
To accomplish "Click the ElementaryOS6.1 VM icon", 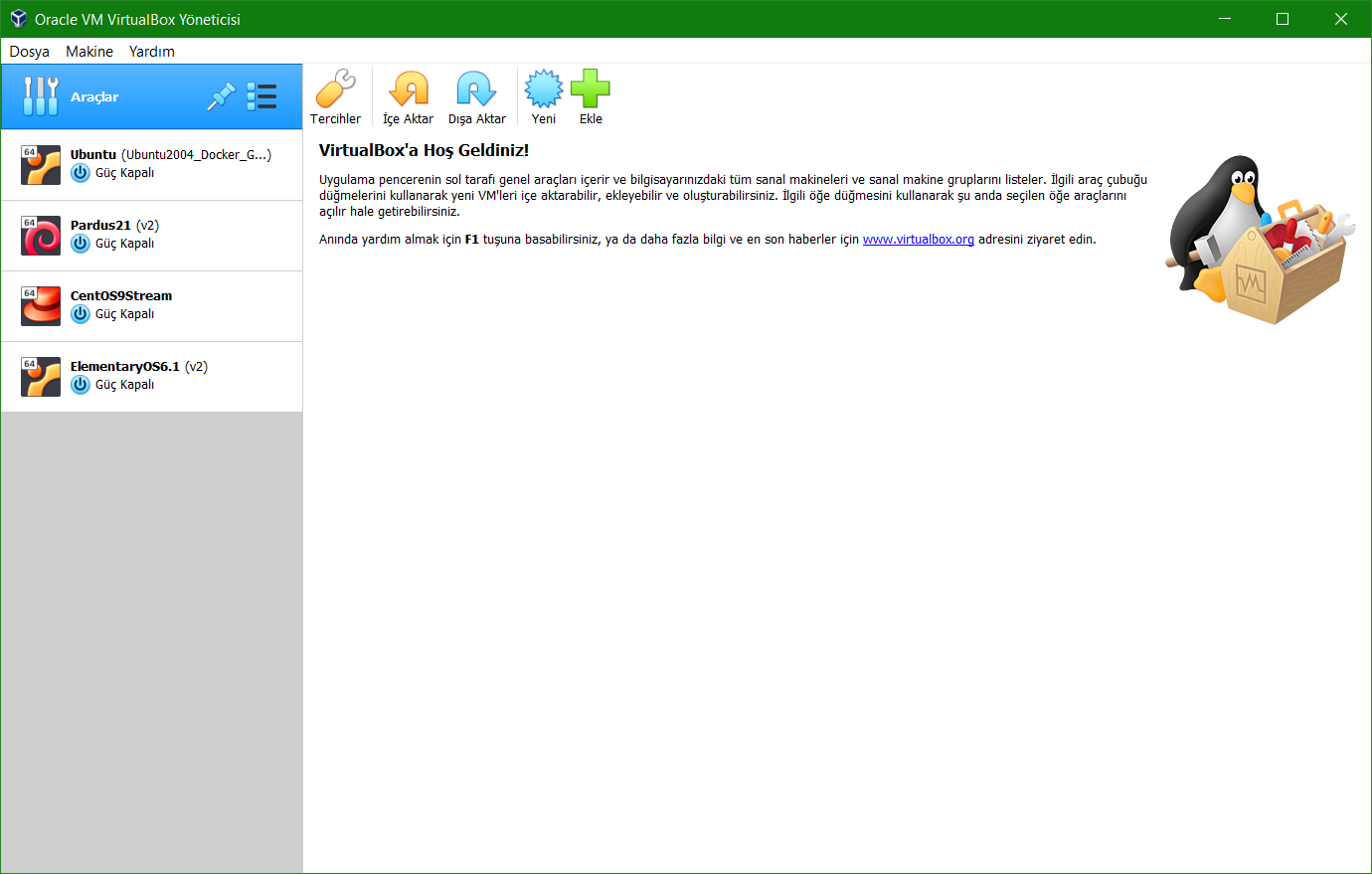I will point(41,377).
